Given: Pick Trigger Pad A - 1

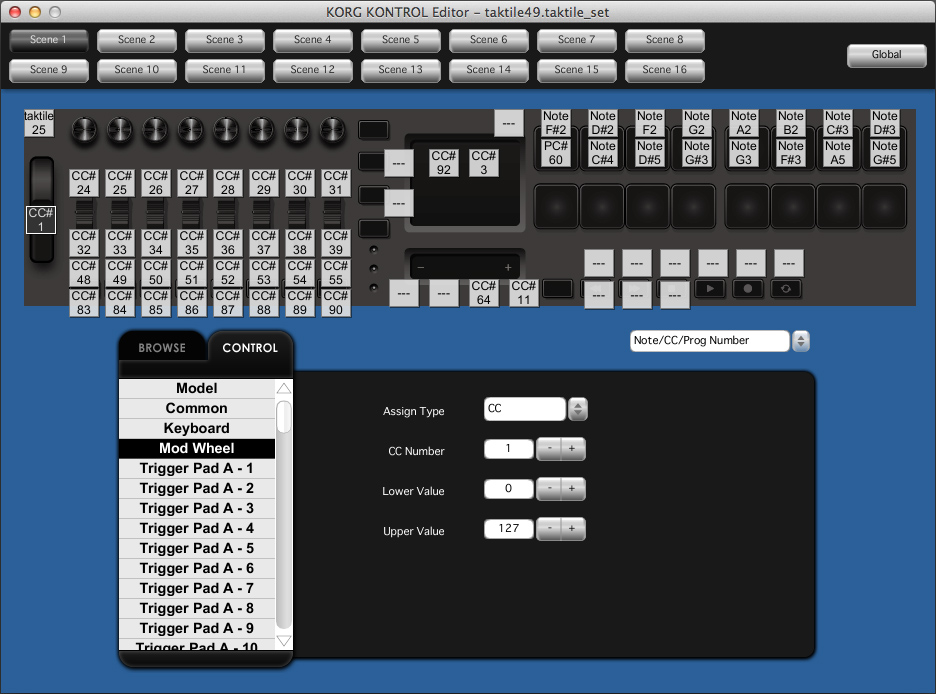Looking at the screenshot, I should (197, 468).
